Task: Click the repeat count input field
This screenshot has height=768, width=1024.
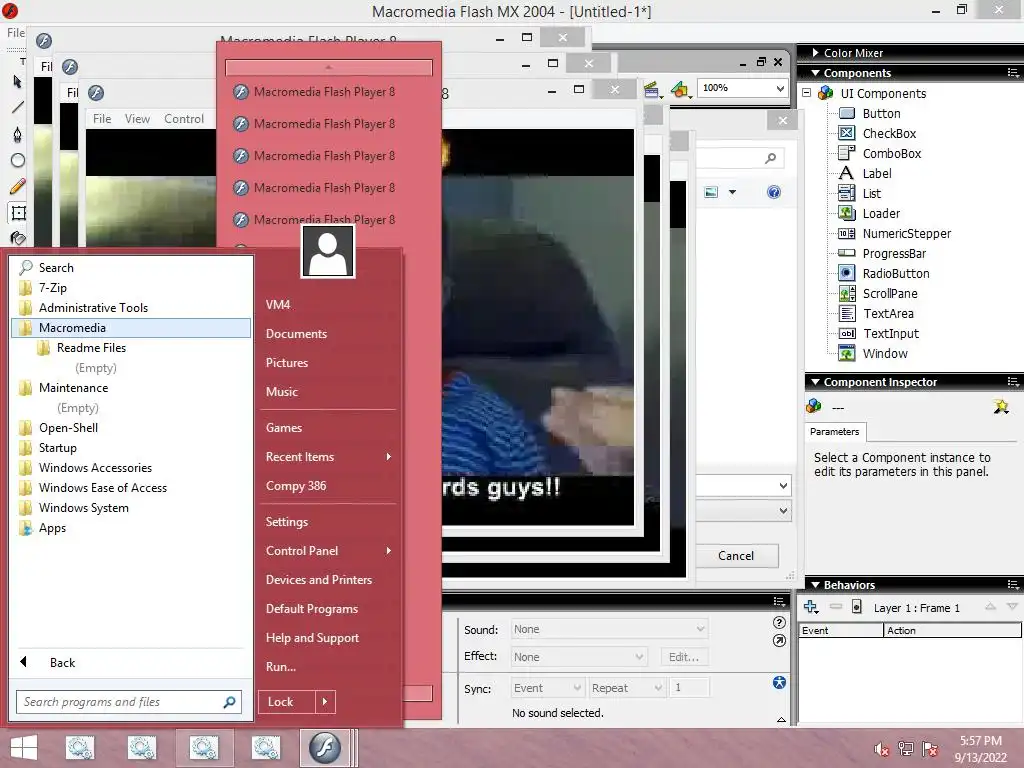Action: 690,688
